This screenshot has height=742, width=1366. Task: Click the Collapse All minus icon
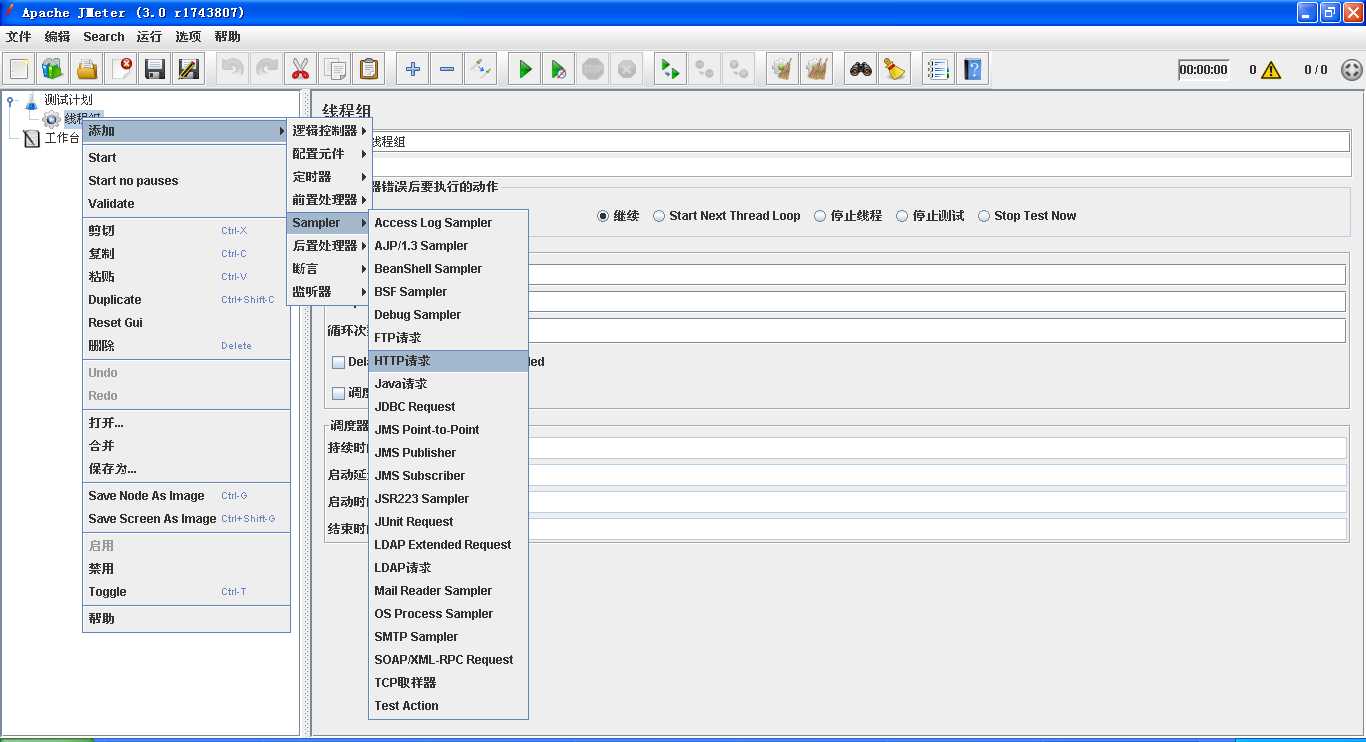[447, 69]
